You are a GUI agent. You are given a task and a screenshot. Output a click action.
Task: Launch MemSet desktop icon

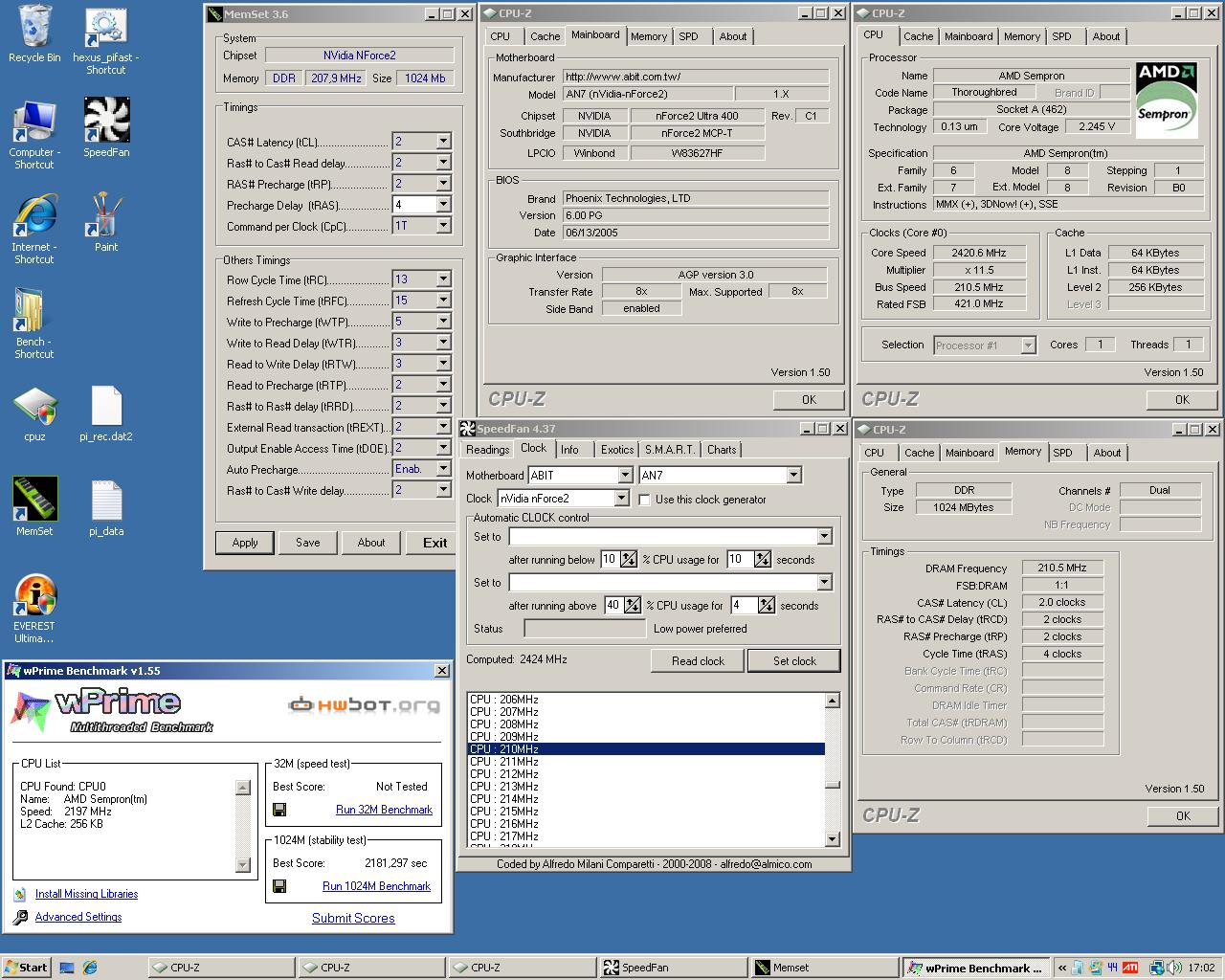click(34, 500)
